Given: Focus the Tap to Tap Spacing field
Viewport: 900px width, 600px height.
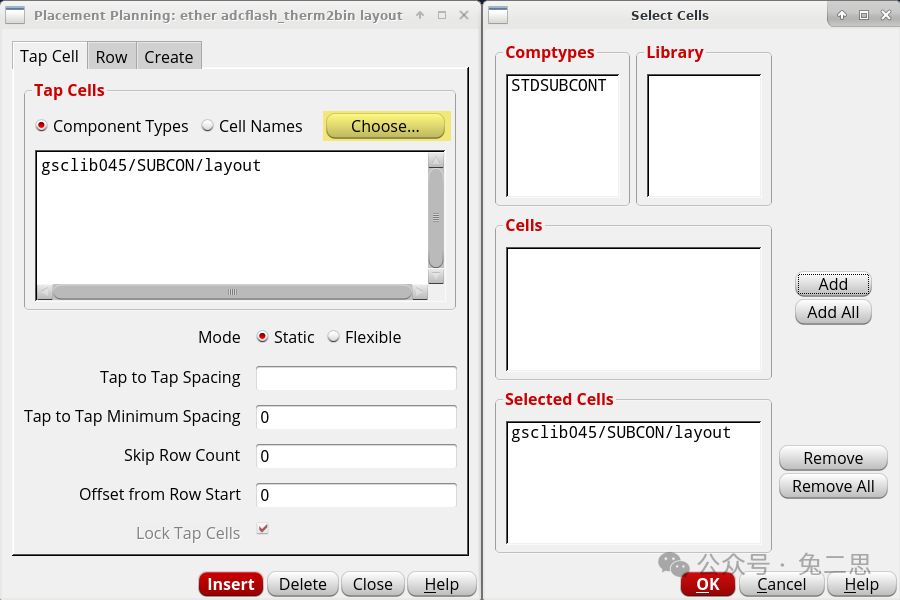Looking at the screenshot, I should [x=356, y=378].
